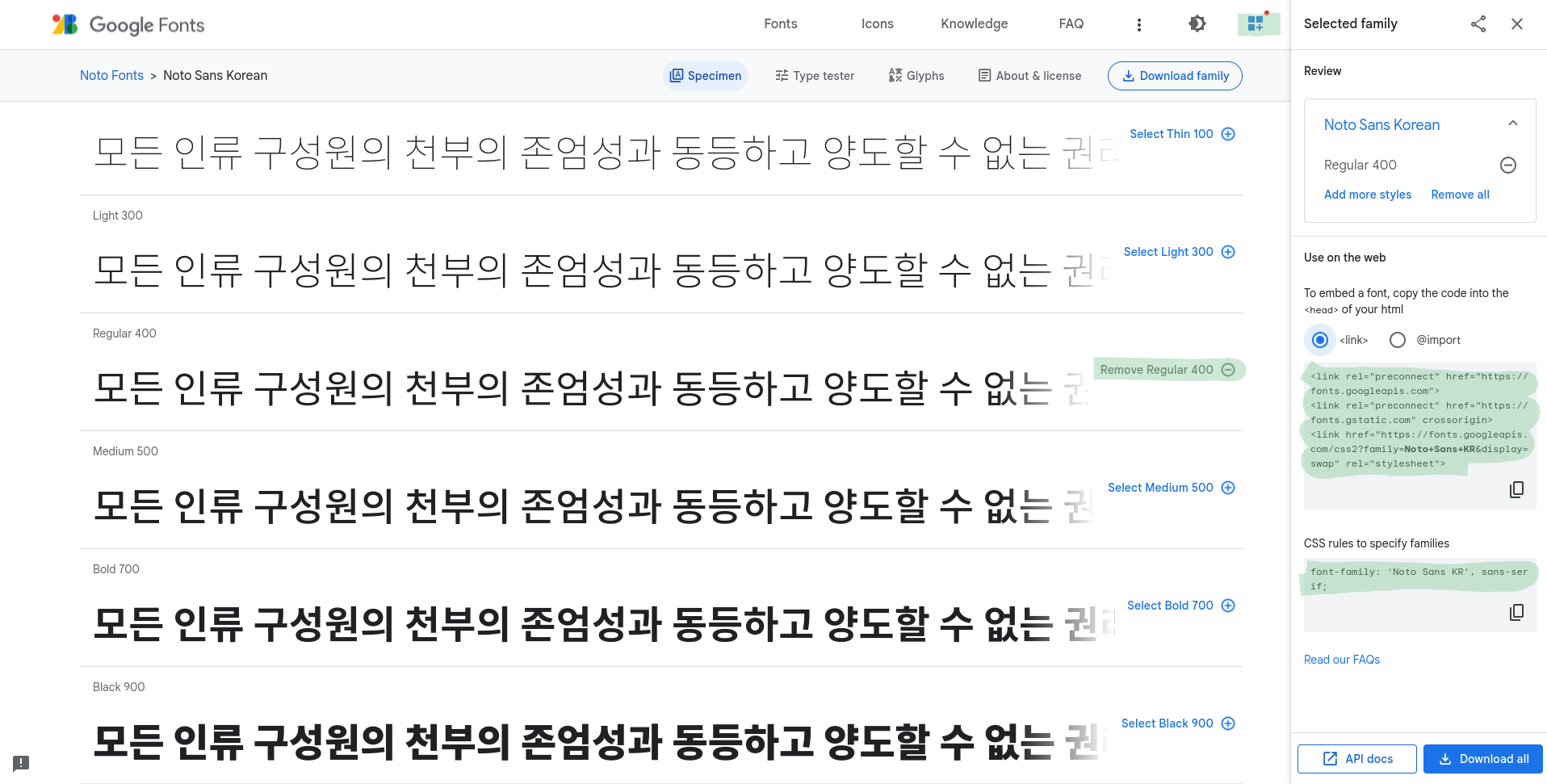Remove Regular 400 via minus circle in panel
The width and height of the screenshot is (1547, 784).
click(x=1508, y=166)
